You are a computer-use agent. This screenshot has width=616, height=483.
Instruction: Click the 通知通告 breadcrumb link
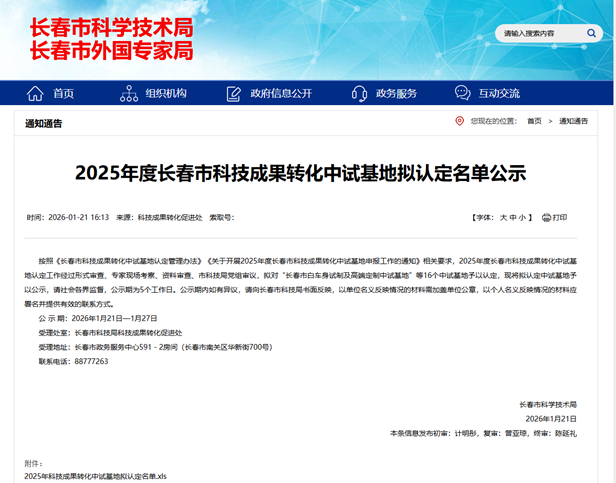click(574, 121)
